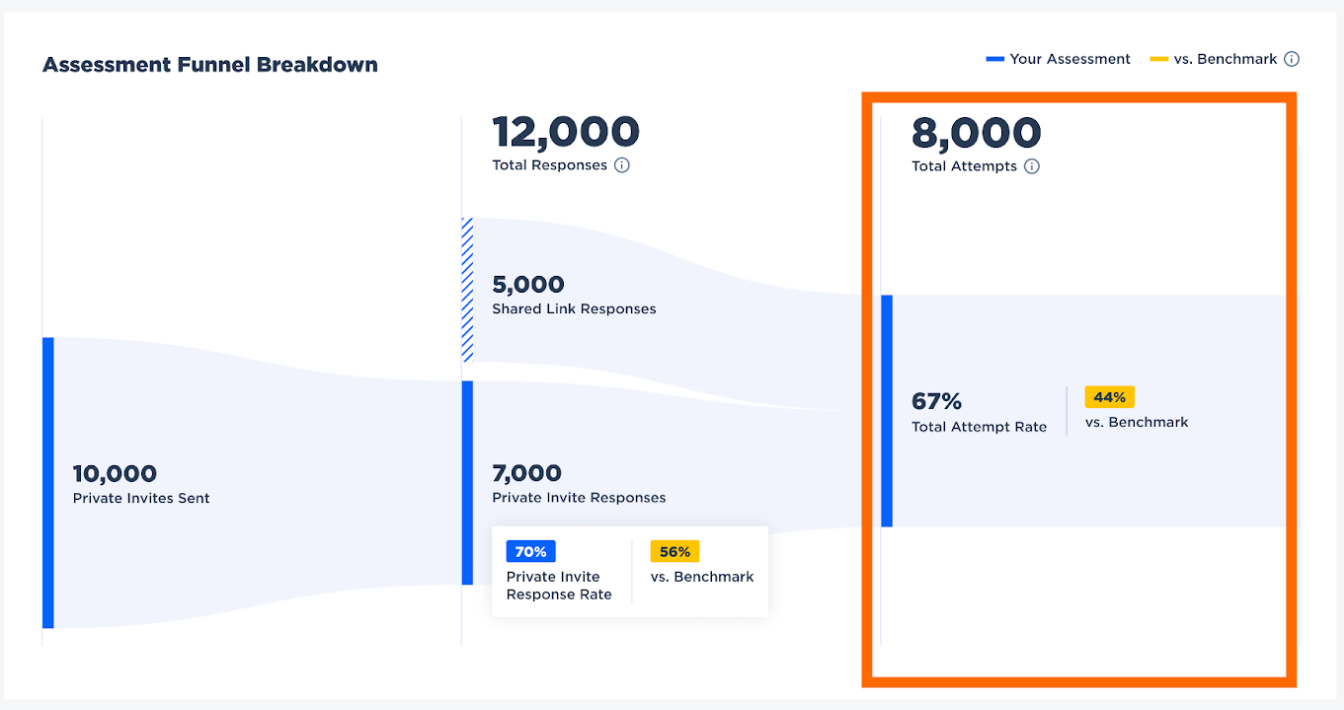Click the vs. Benchmark legend text
Viewport: 1344px width, 710px height.
click(1225, 59)
